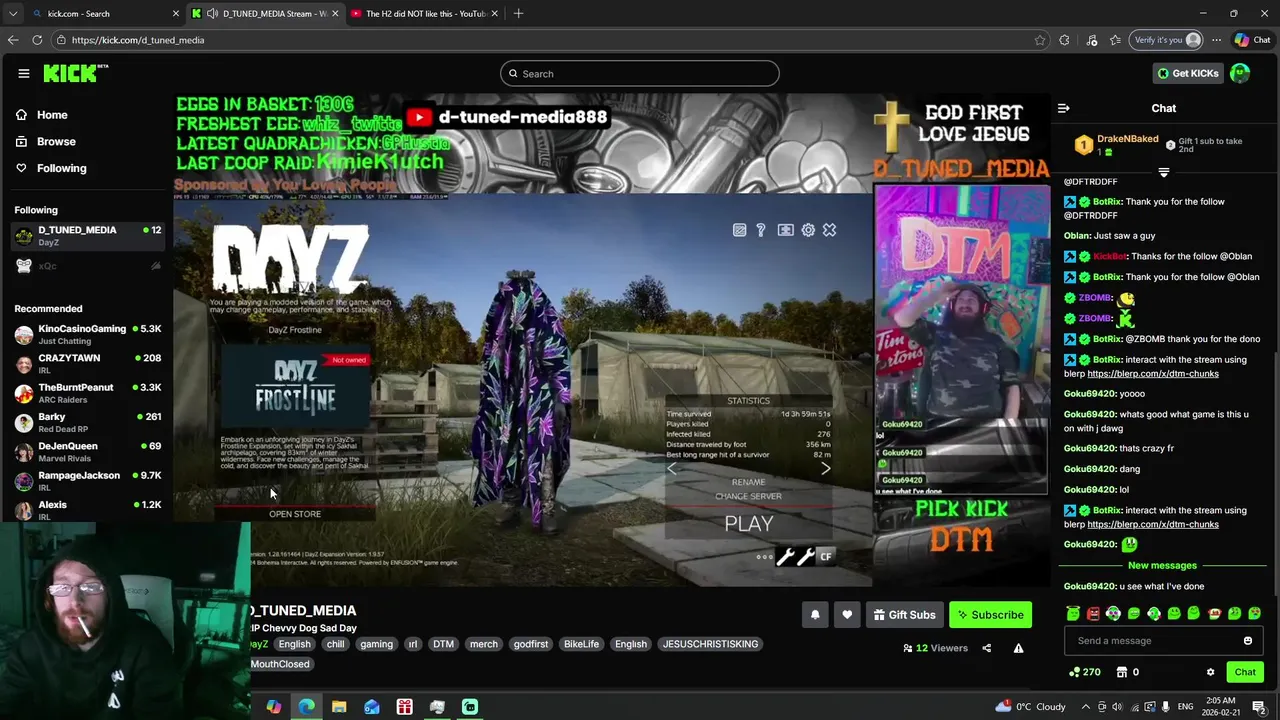Select the godfirst tag
The image size is (1280, 720).
[x=530, y=644]
